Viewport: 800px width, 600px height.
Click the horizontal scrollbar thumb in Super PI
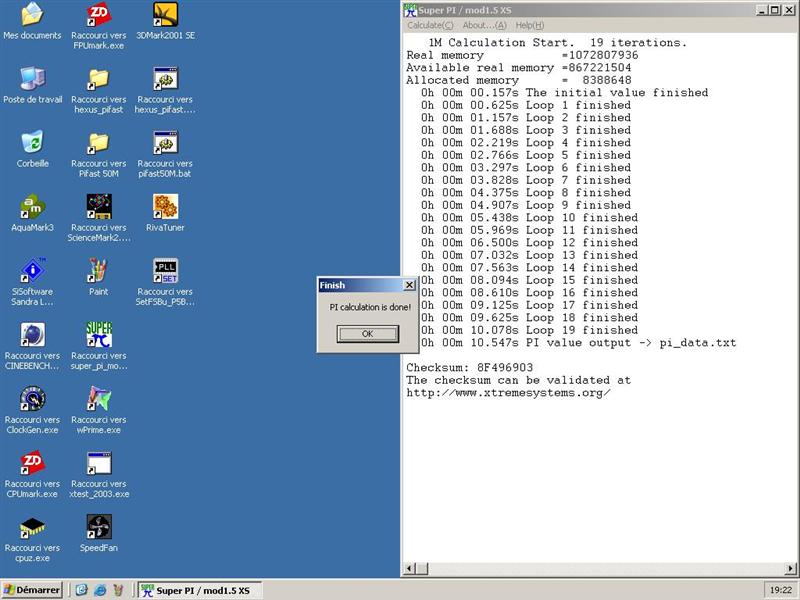421,568
